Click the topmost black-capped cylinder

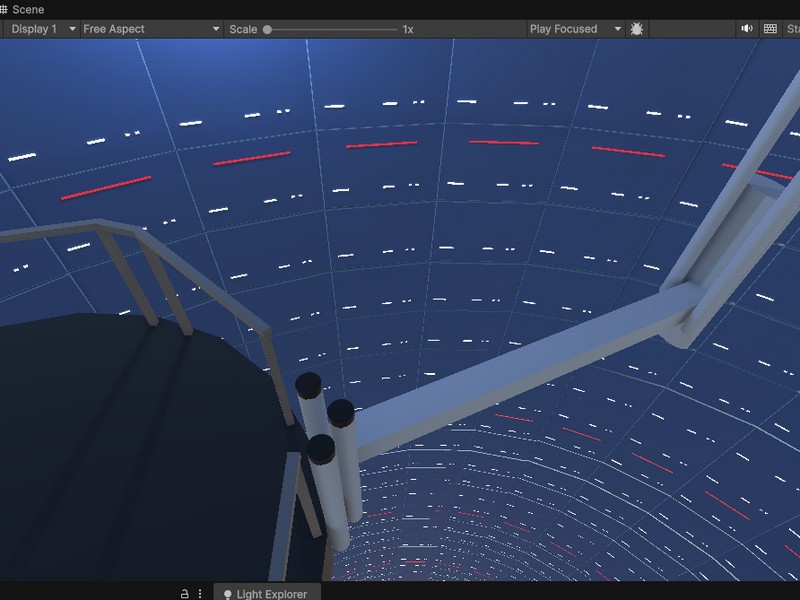click(309, 382)
